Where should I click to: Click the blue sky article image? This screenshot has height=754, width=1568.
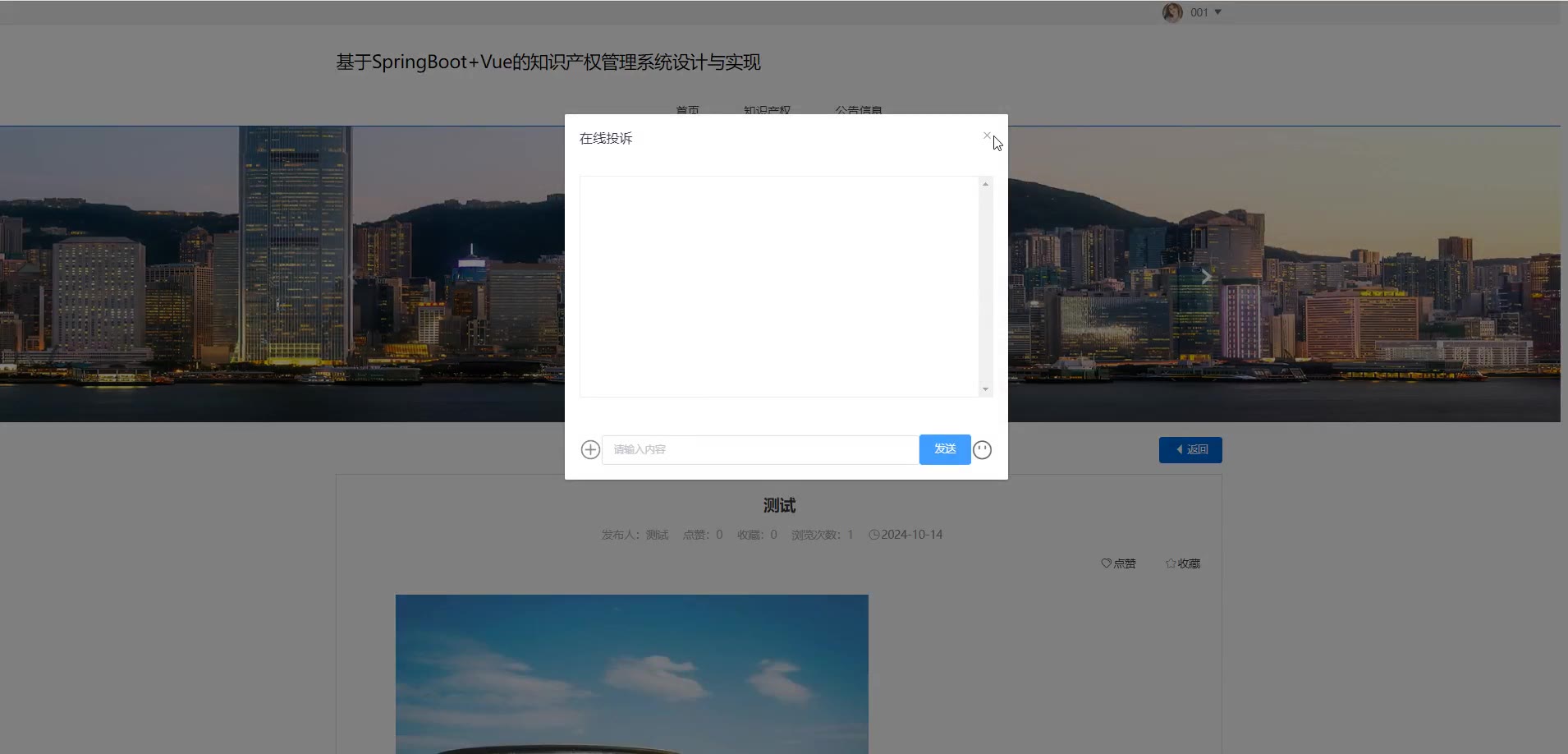coord(631,674)
